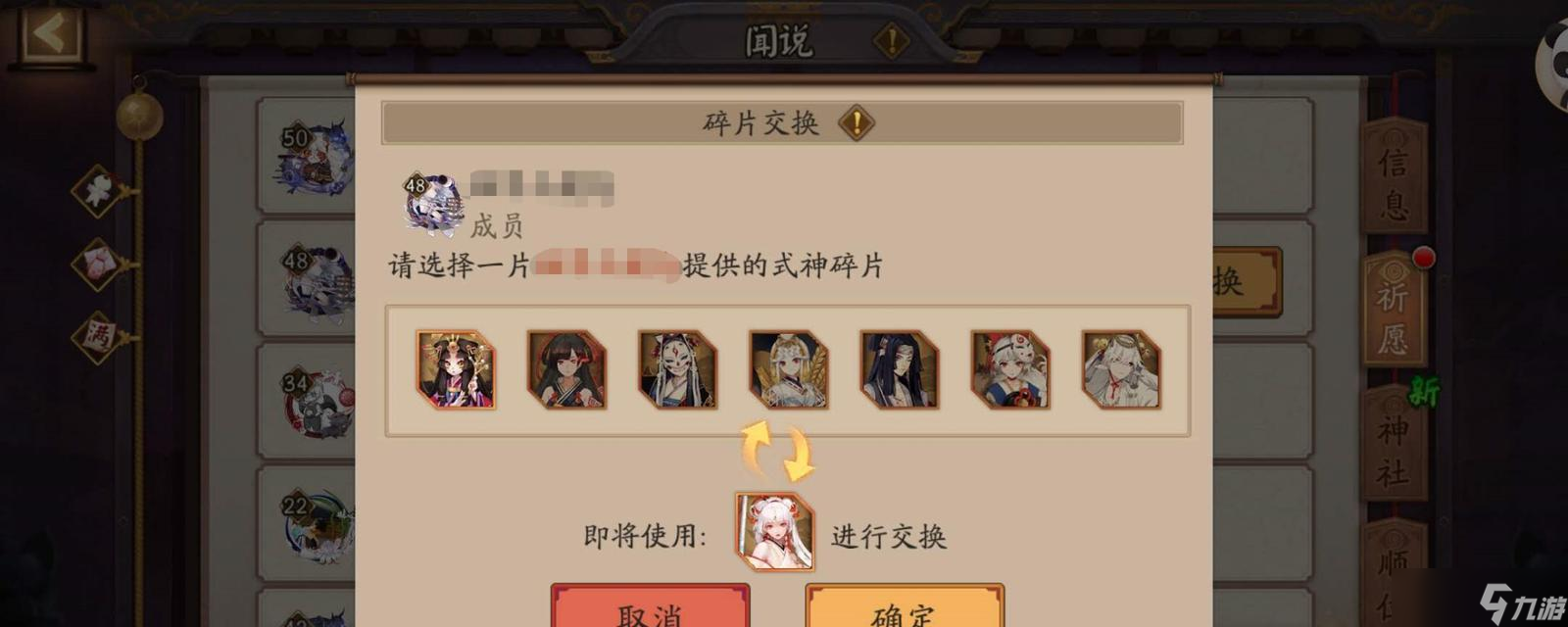This screenshot has height=627, width=1568.
Task: Open the 碎片交换 help exclamation icon
Action: tap(857, 123)
